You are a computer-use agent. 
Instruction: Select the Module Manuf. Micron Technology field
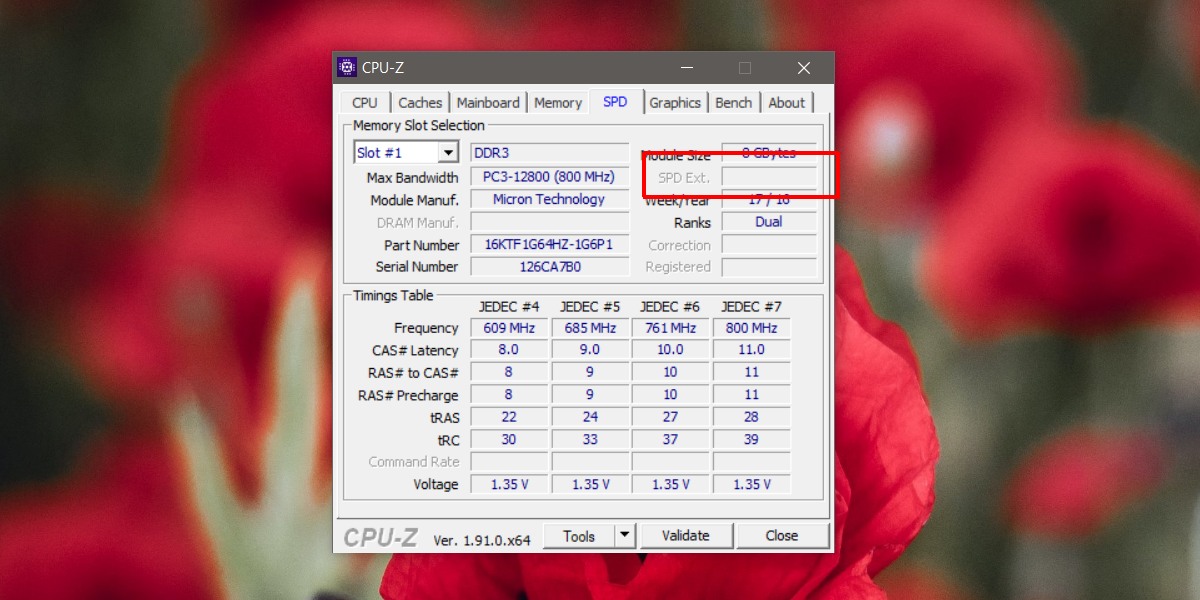549,199
